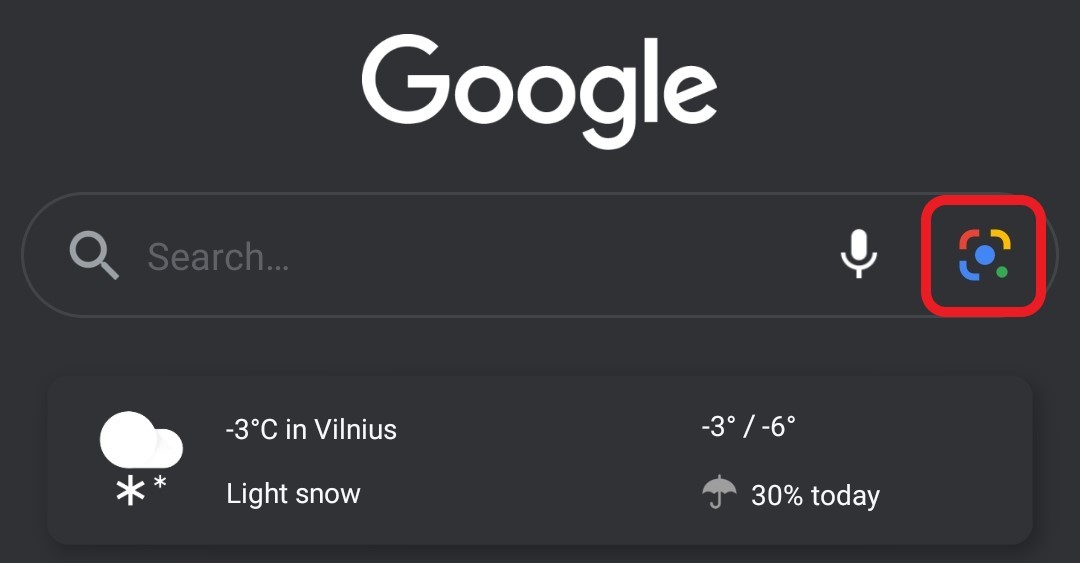Screen dimensions: 1080x563
Task: Click the cloud shape in weather icon
Action: point(140,440)
